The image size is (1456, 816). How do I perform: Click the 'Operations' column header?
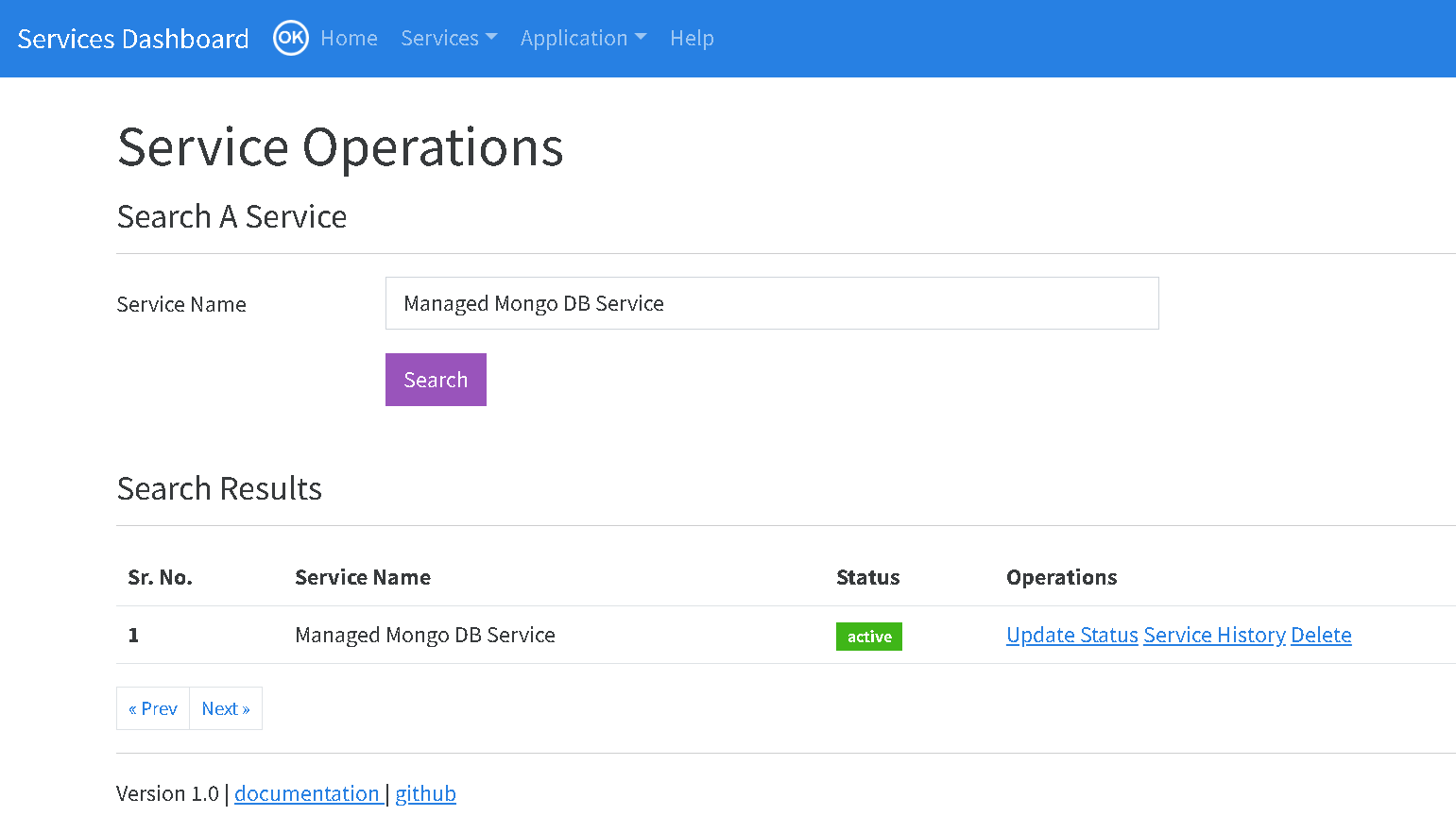[1062, 577]
